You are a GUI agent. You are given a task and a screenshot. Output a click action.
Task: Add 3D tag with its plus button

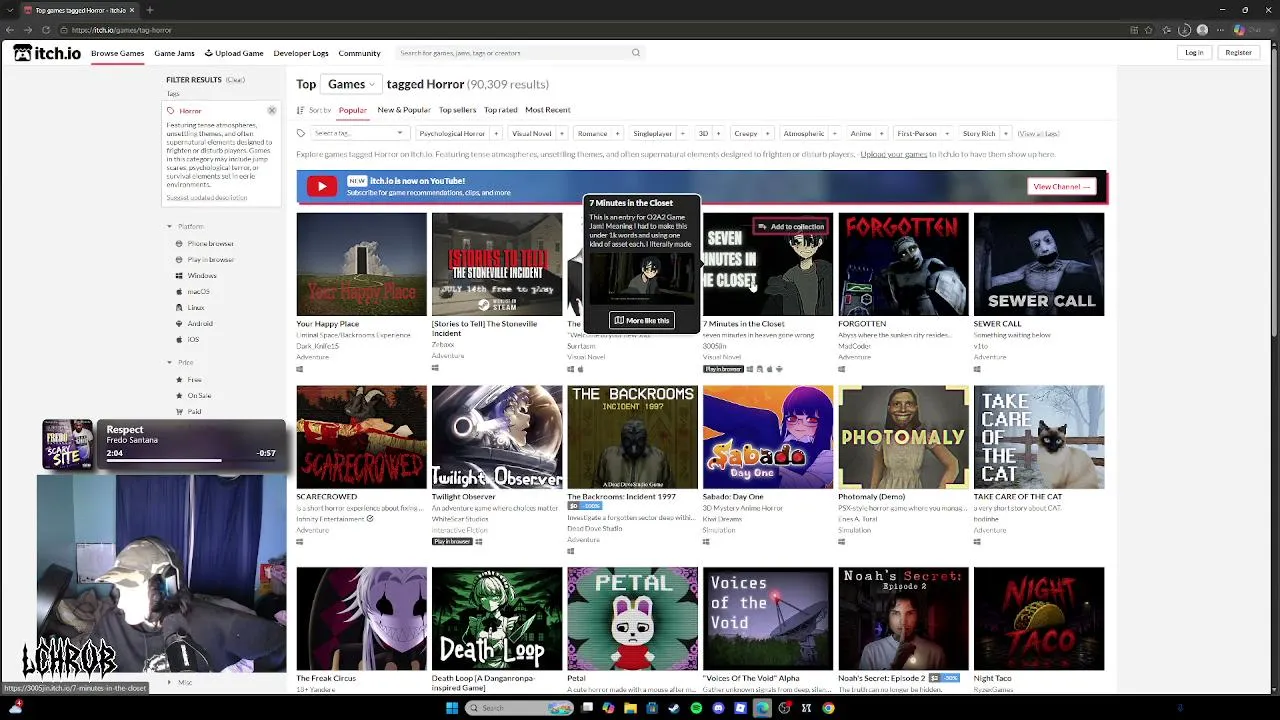[719, 133]
